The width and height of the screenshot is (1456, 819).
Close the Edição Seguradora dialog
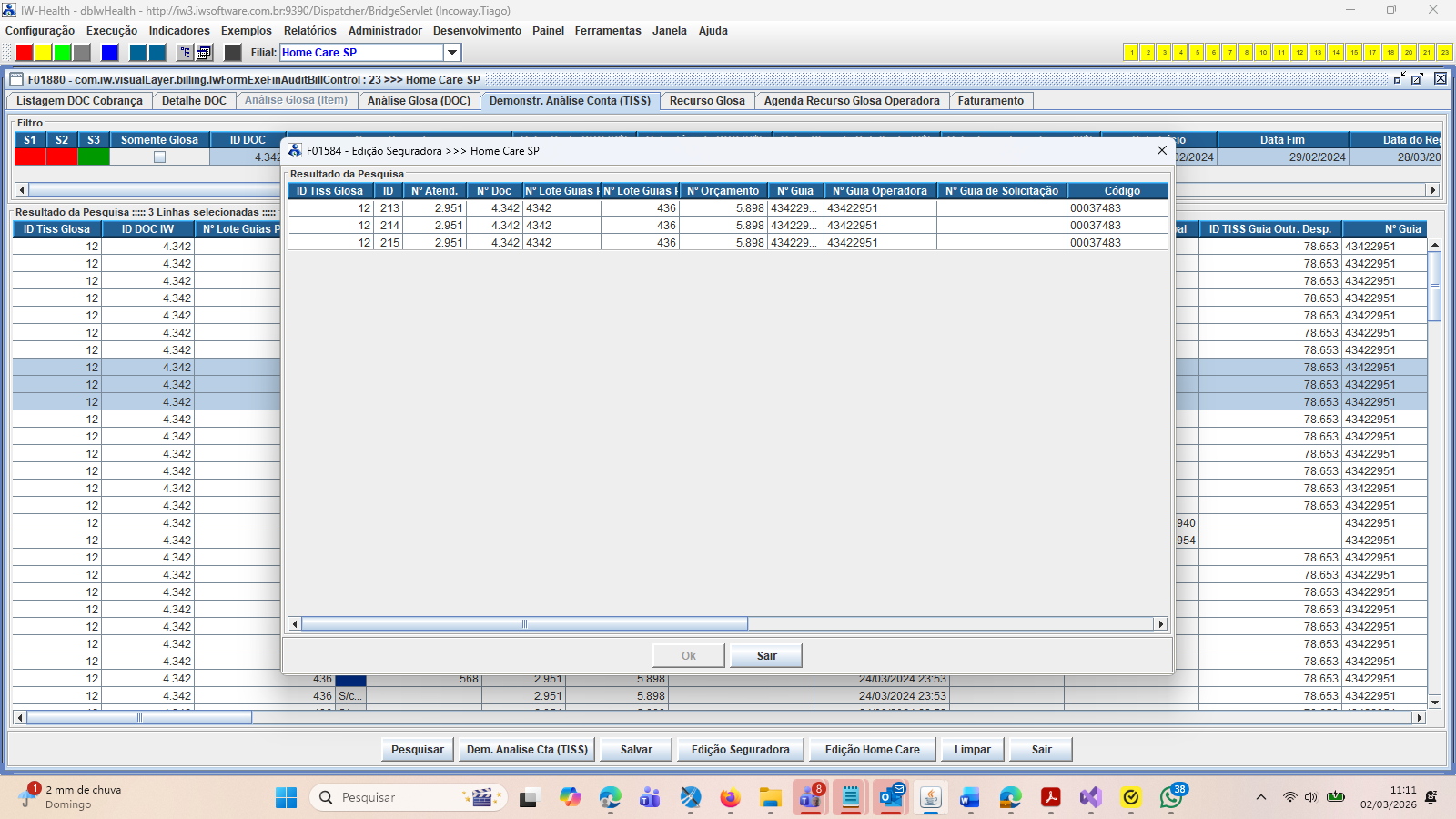1161,150
